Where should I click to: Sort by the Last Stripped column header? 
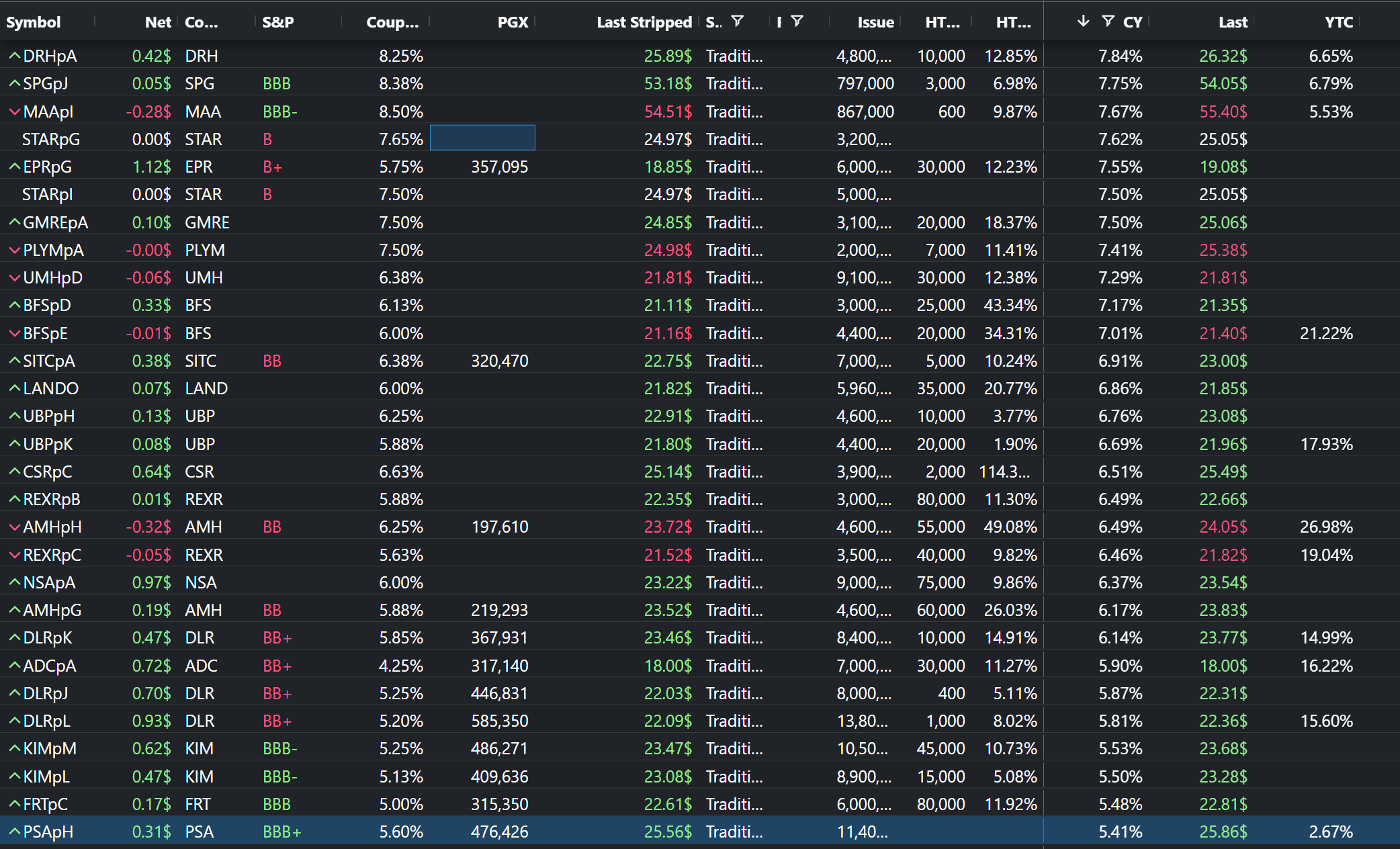coord(644,21)
